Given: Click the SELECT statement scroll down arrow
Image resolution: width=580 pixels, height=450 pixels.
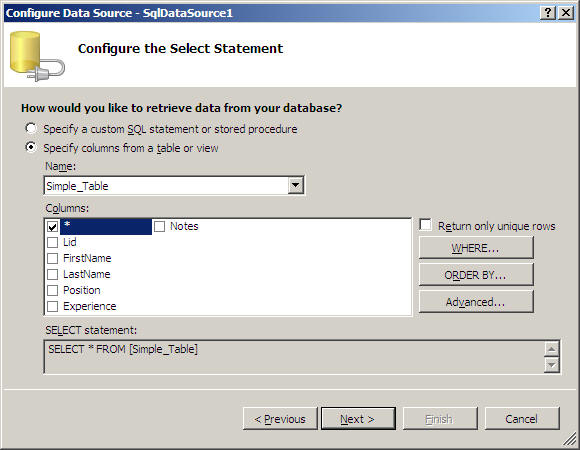Looking at the screenshot, I should 551,365.
